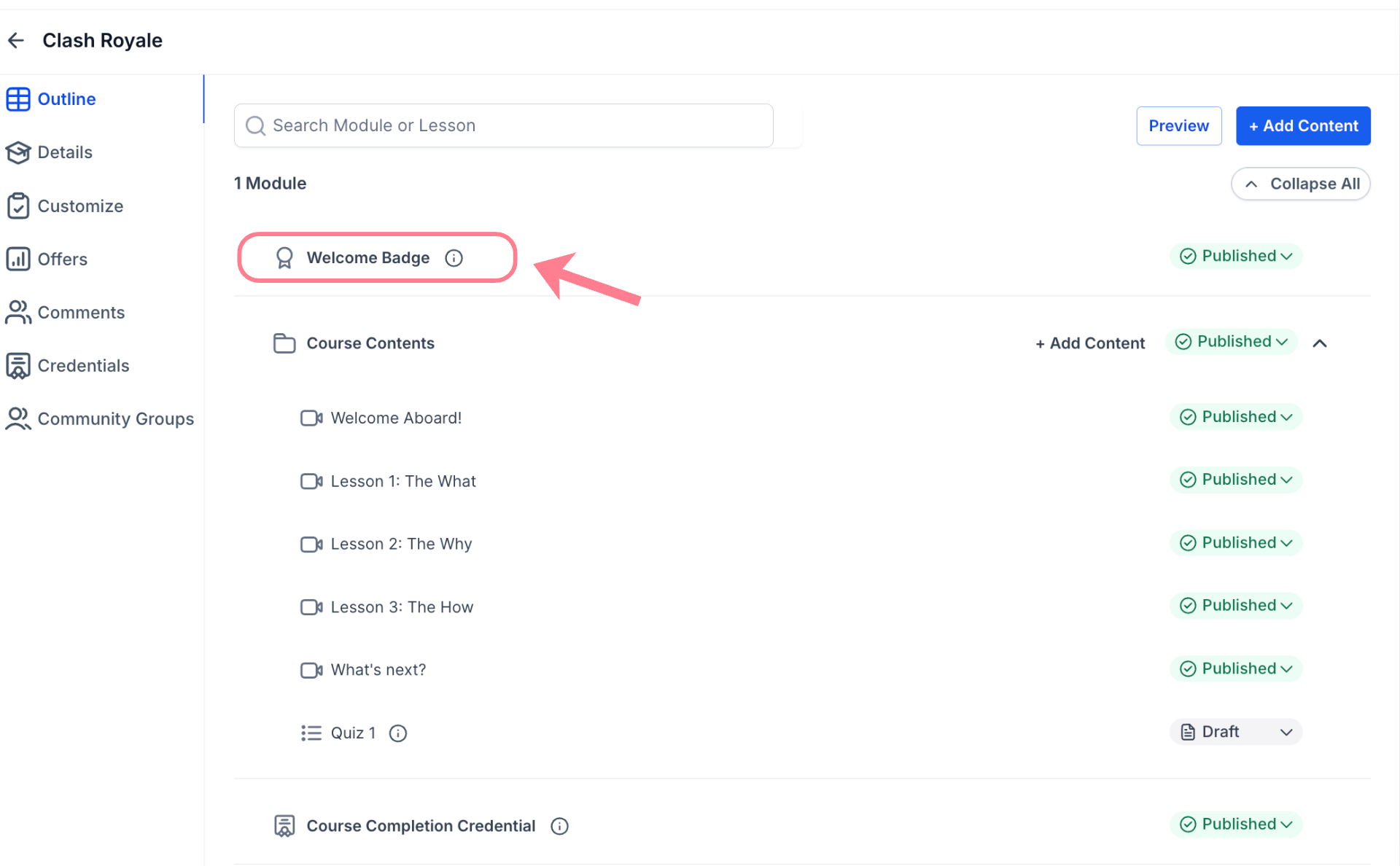Open the Quiz 1 Draft status dropdown
This screenshot has width=1400, height=866.
click(1236, 732)
